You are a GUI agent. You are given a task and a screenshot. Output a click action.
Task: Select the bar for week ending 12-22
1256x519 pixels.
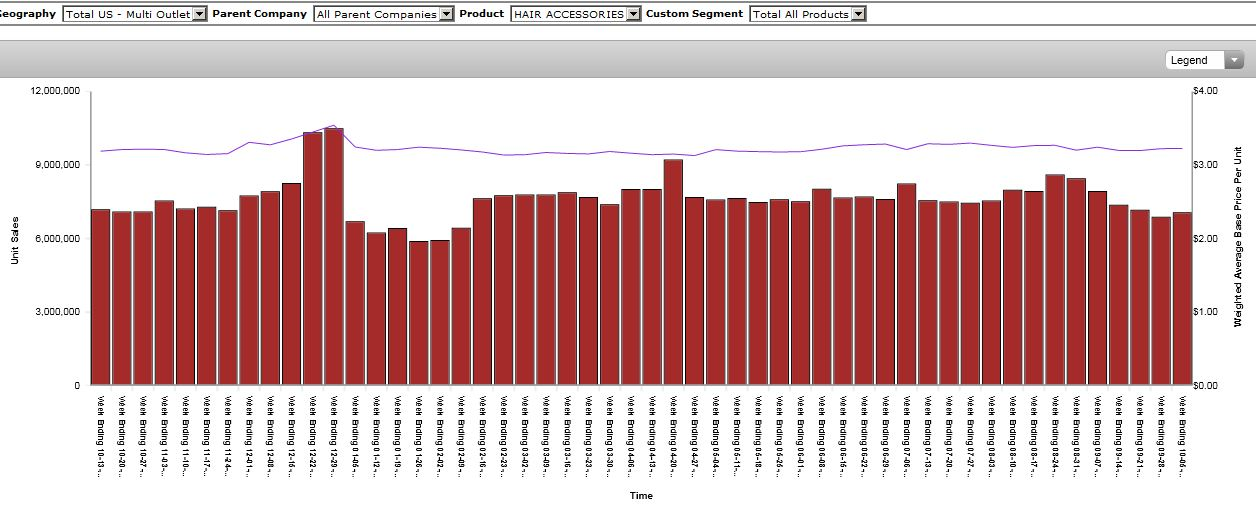(312, 259)
